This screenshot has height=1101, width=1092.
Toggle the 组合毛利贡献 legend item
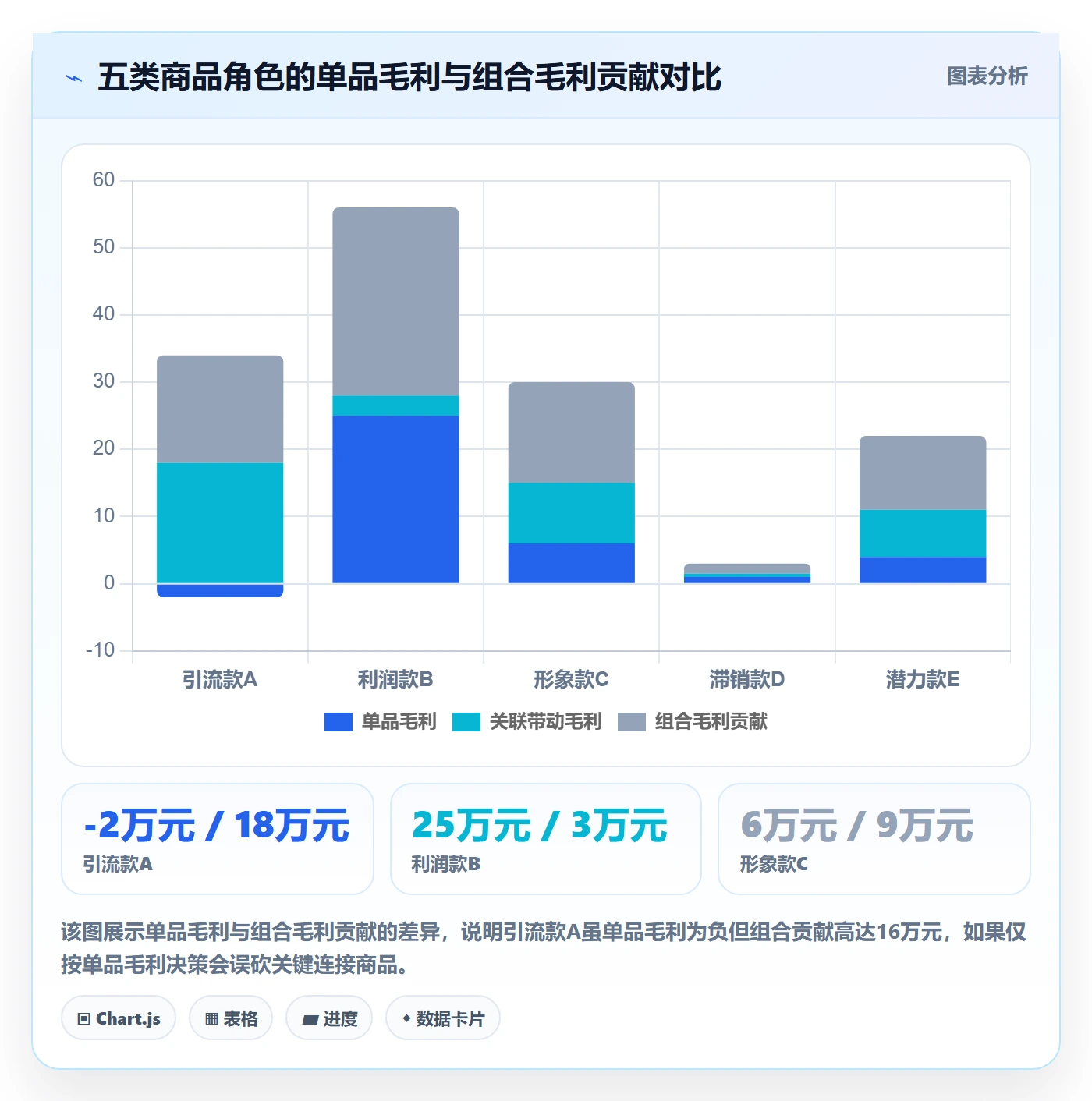click(693, 721)
